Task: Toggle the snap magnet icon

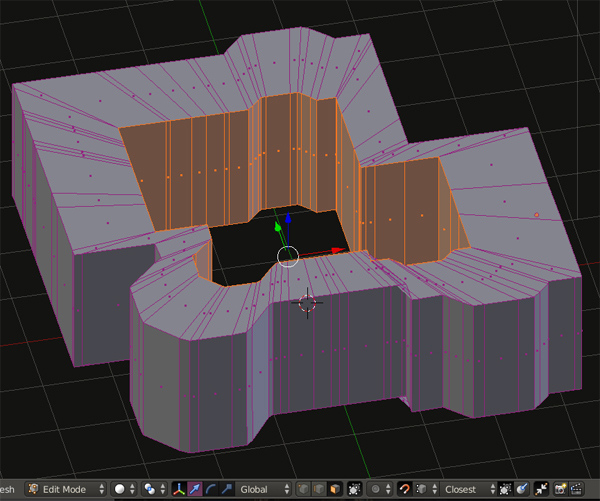Action: pos(405,490)
